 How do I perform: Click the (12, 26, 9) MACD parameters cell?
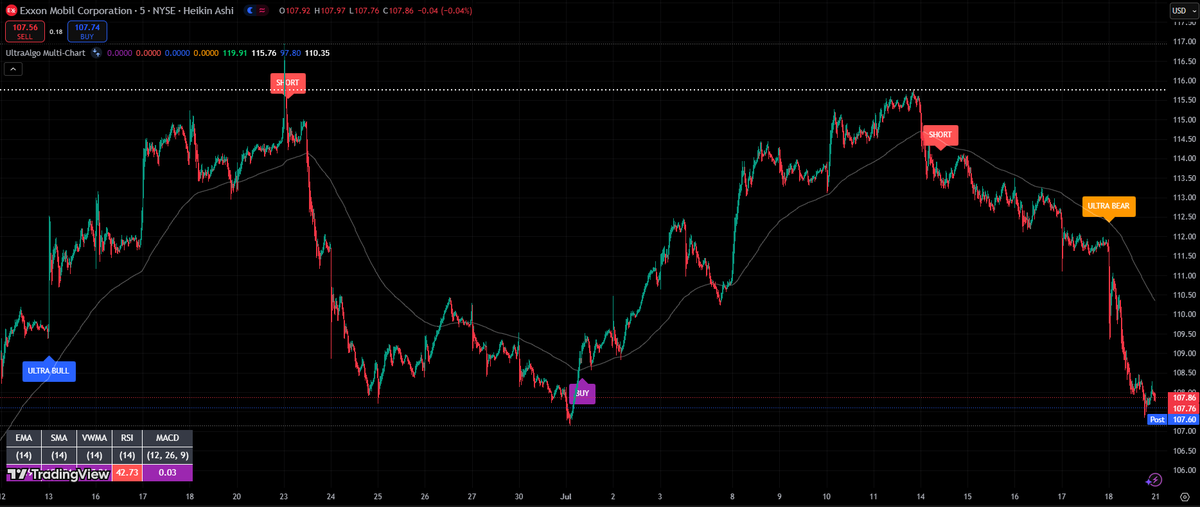168,456
